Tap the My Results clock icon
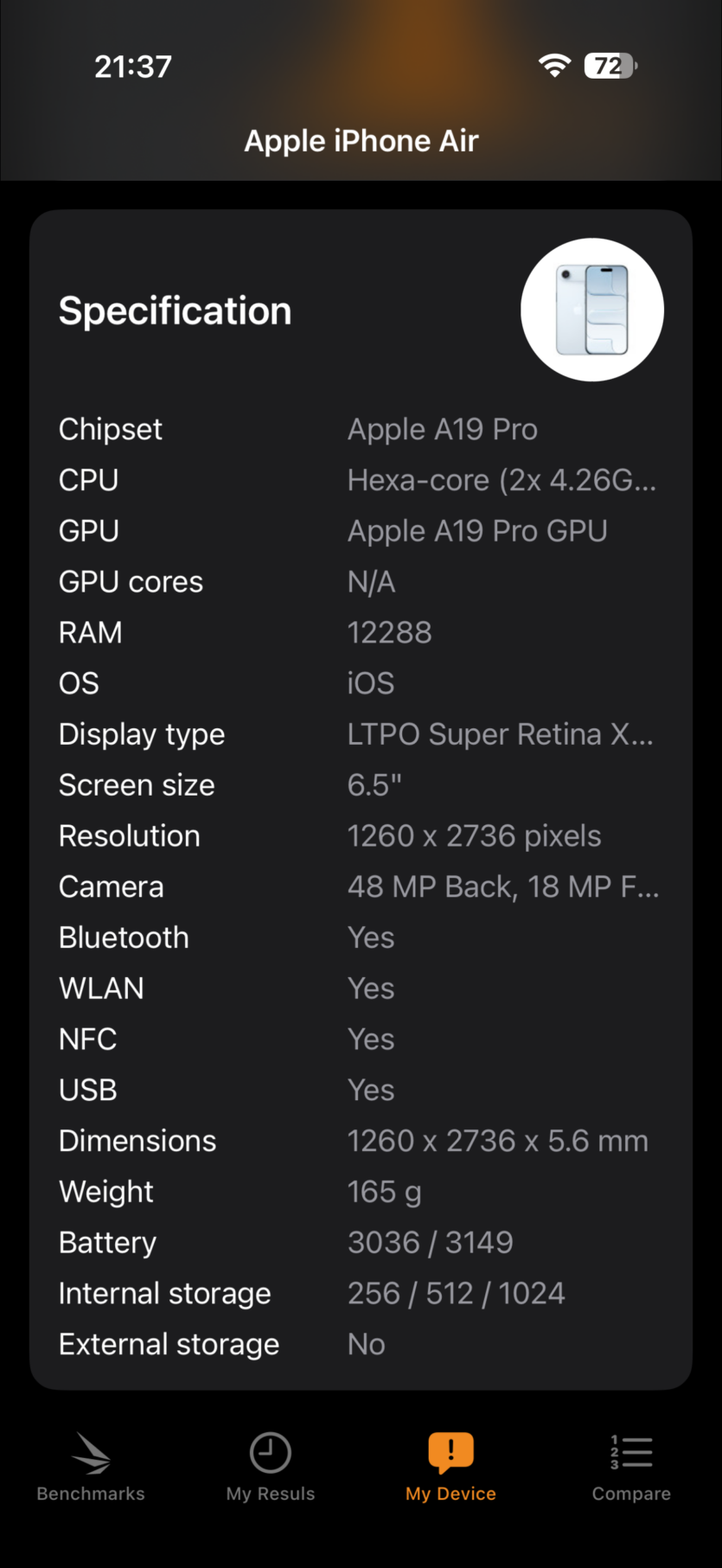Viewport: 722px width, 1568px height. pos(271,1452)
